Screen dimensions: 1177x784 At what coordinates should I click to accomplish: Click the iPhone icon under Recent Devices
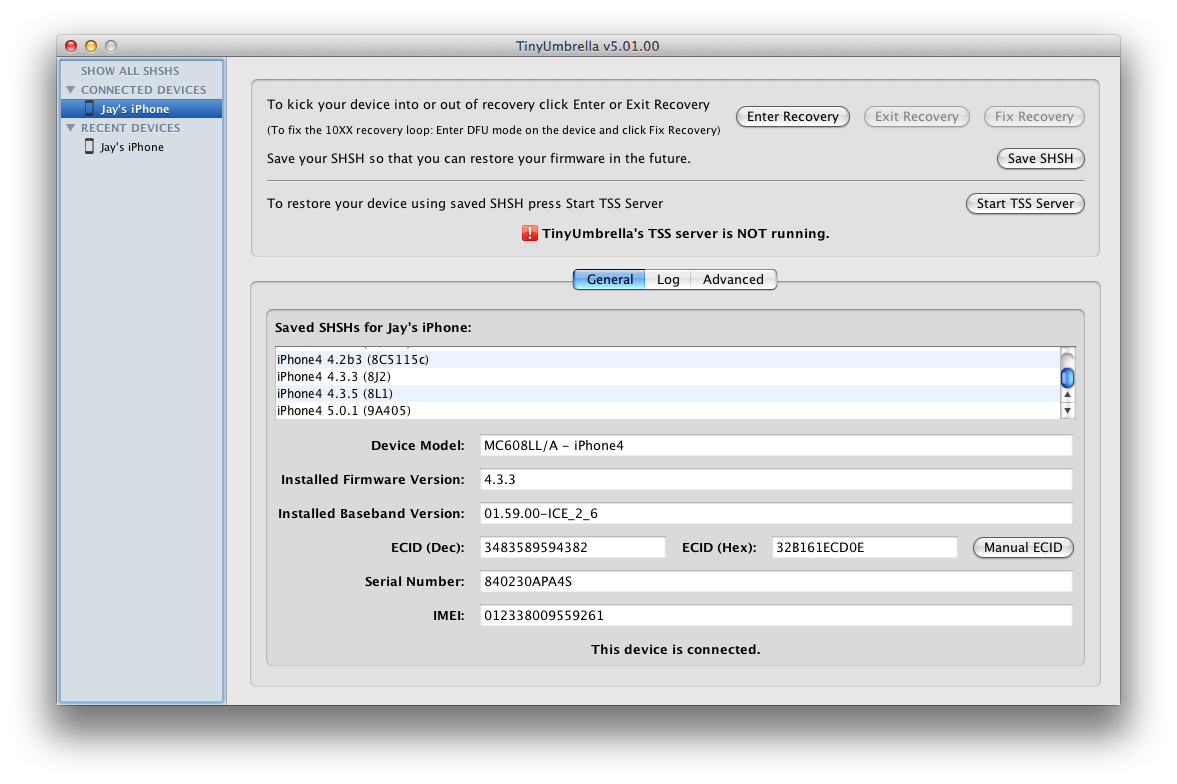89,146
